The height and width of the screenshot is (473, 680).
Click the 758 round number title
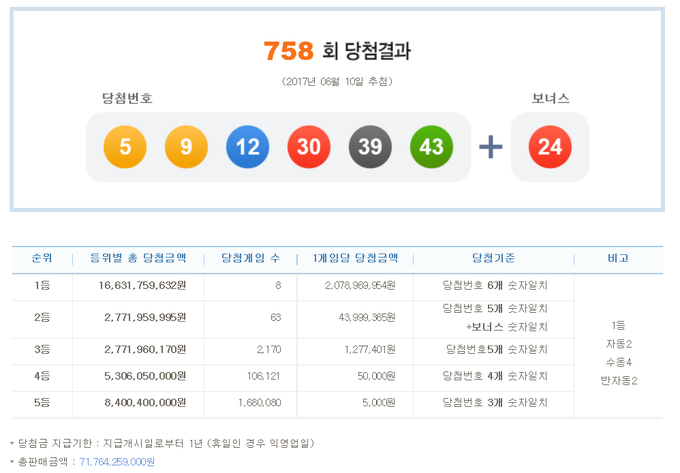click(x=288, y=51)
